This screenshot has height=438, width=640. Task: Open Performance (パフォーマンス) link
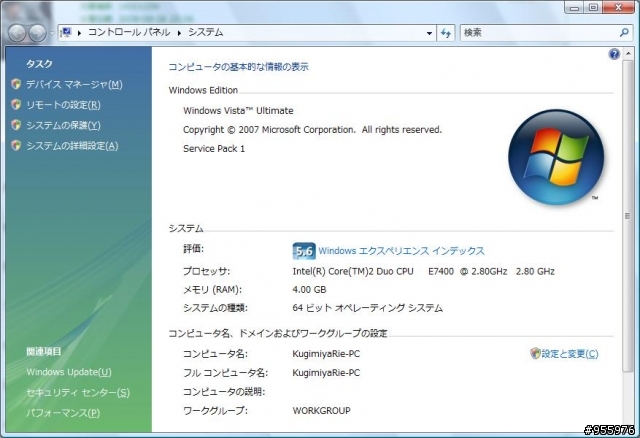tap(63, 413)
